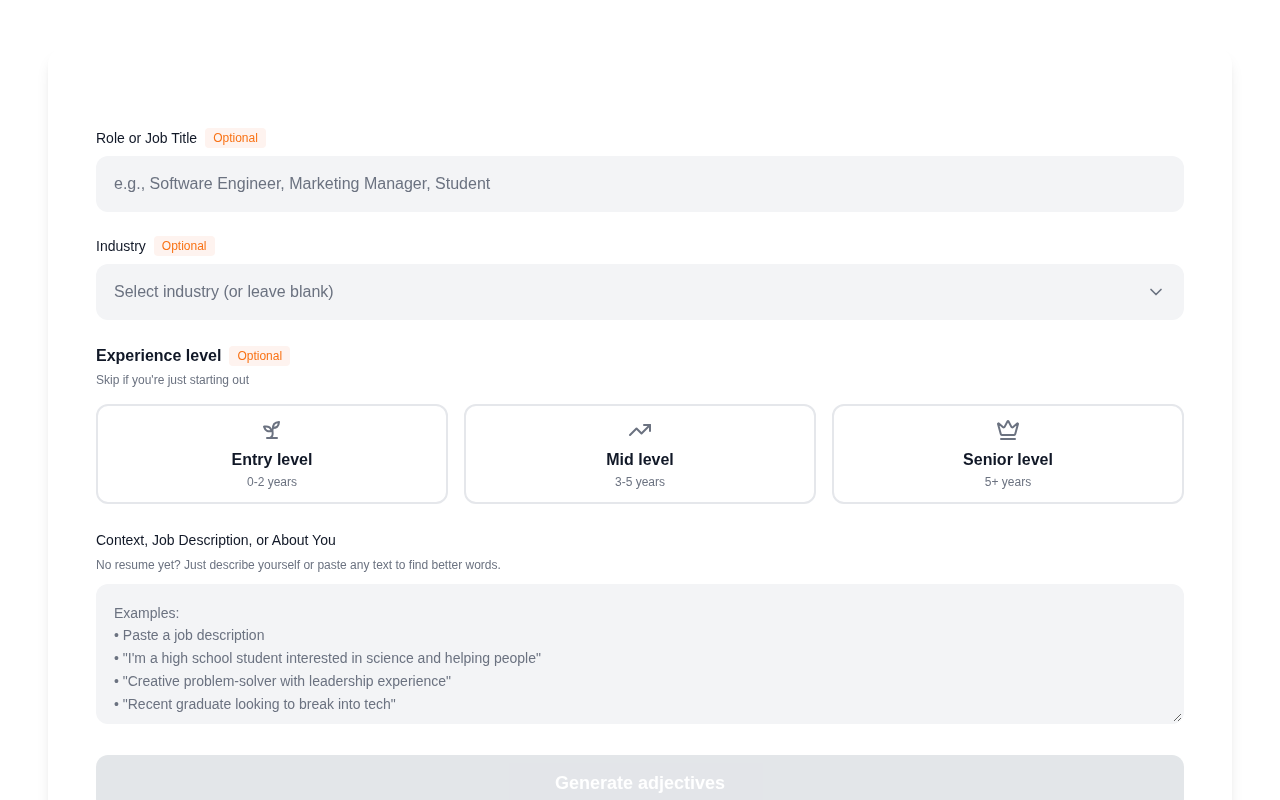
Task: Click the trending-up arrow icon on Mid level
Action: point(640,430)
